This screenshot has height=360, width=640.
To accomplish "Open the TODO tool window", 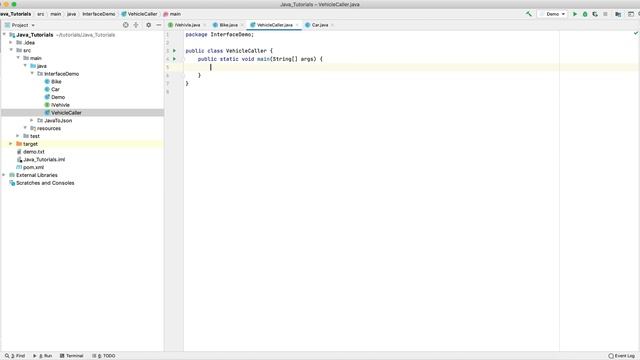I will (104, 356).
